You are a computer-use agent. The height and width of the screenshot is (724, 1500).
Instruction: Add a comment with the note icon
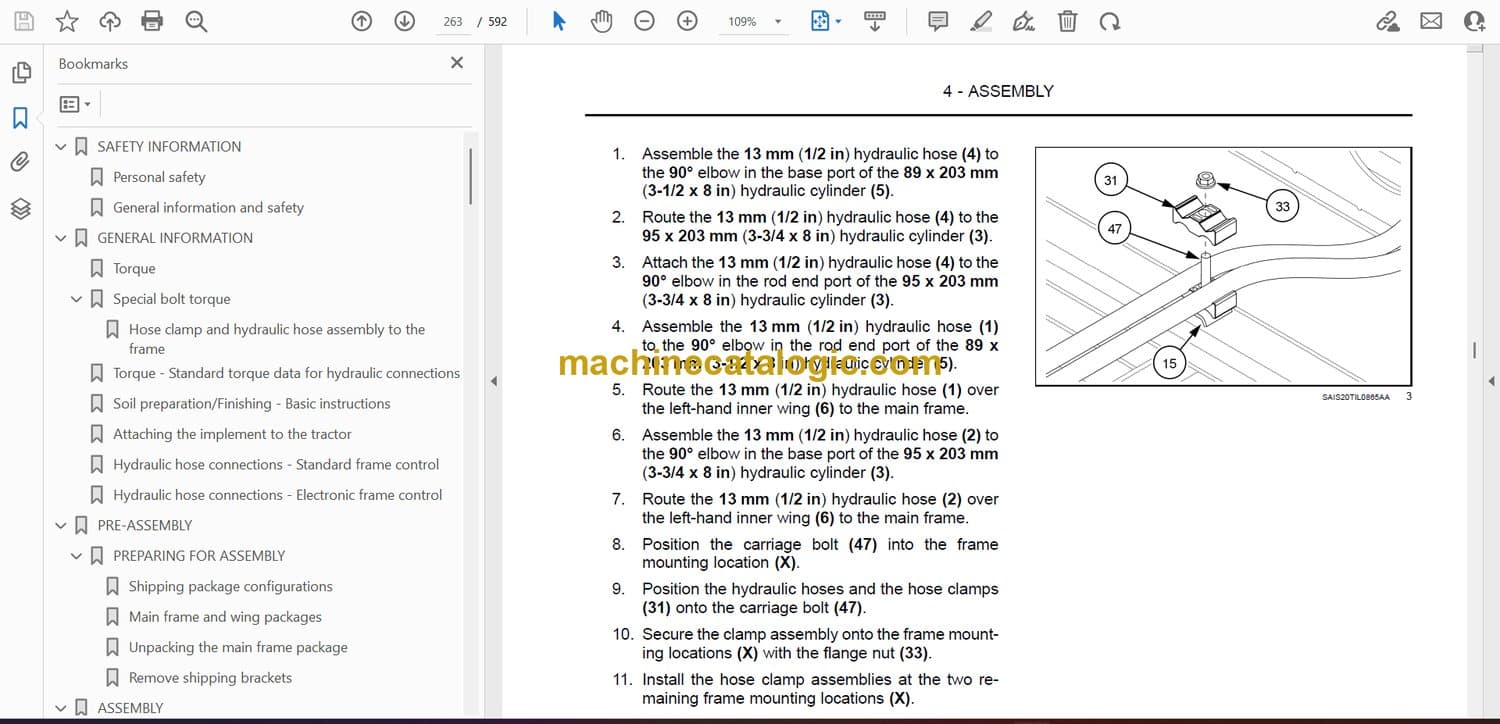click(x=938, y=21)
